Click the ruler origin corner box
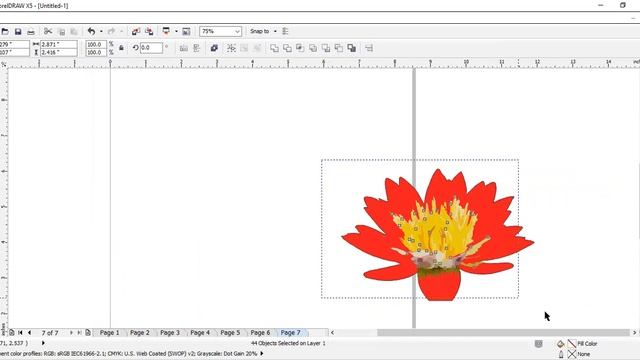The image size is (640, 360). [3, 63]
